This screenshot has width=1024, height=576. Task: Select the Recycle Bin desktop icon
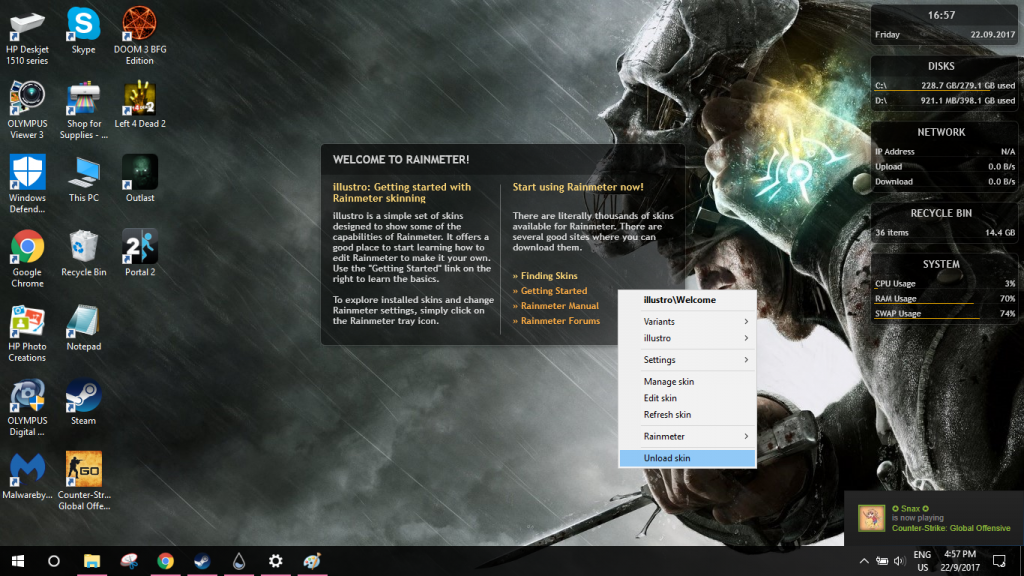click(84, 253)
